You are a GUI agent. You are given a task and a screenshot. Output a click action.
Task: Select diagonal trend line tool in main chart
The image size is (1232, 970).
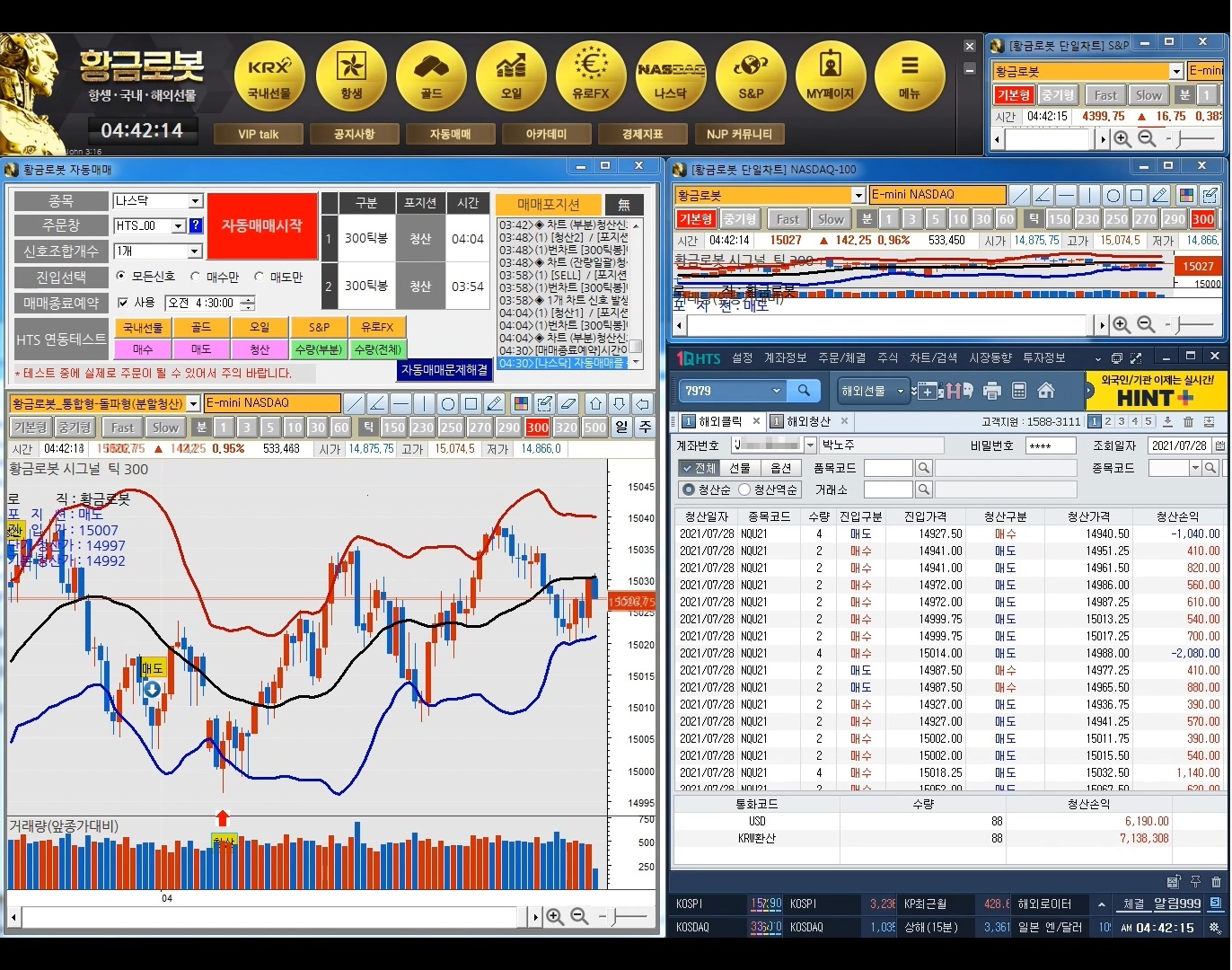click(x=355, y=403)
